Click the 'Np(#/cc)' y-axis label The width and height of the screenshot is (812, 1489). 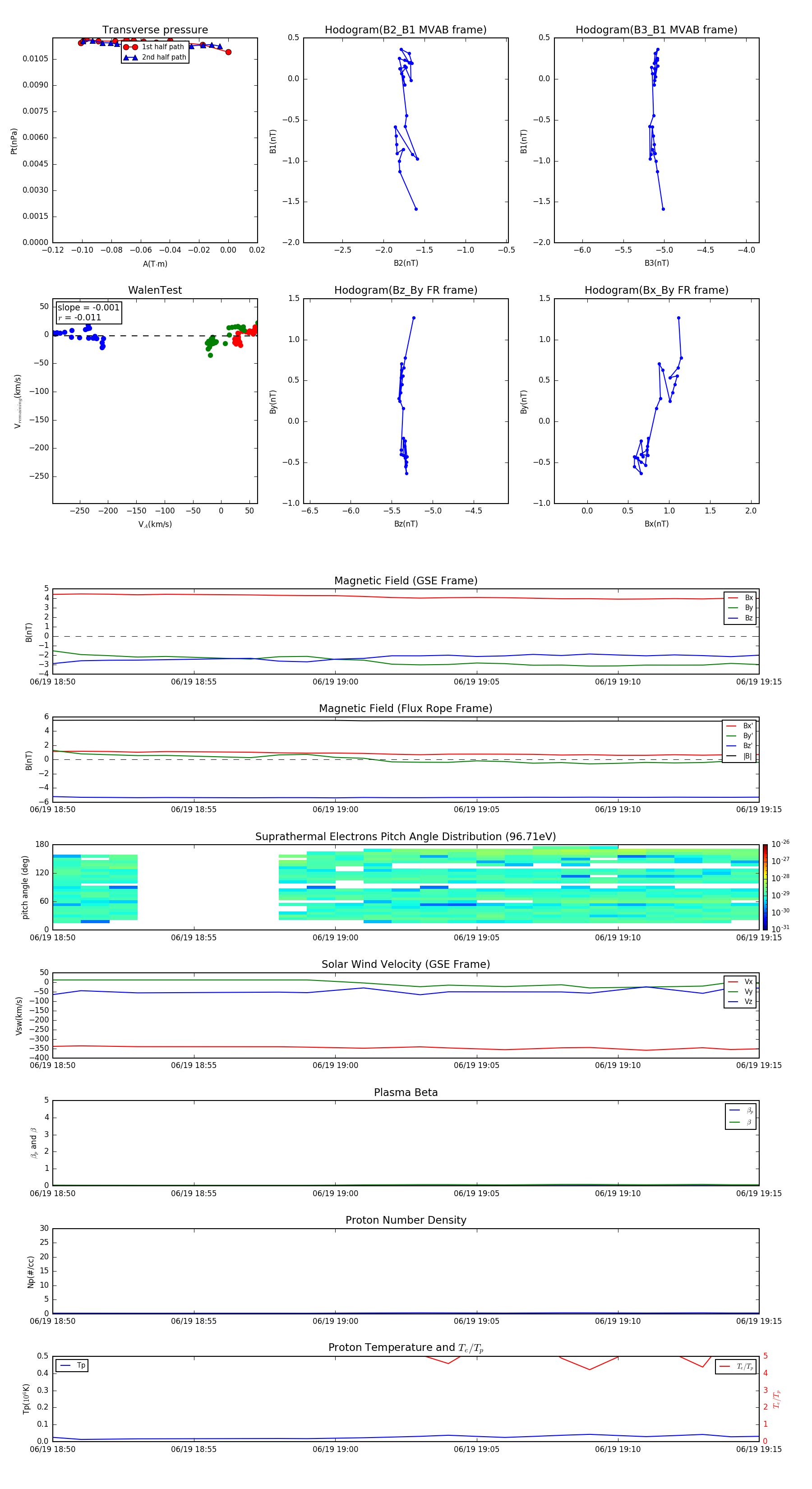tap(31, 1271)
